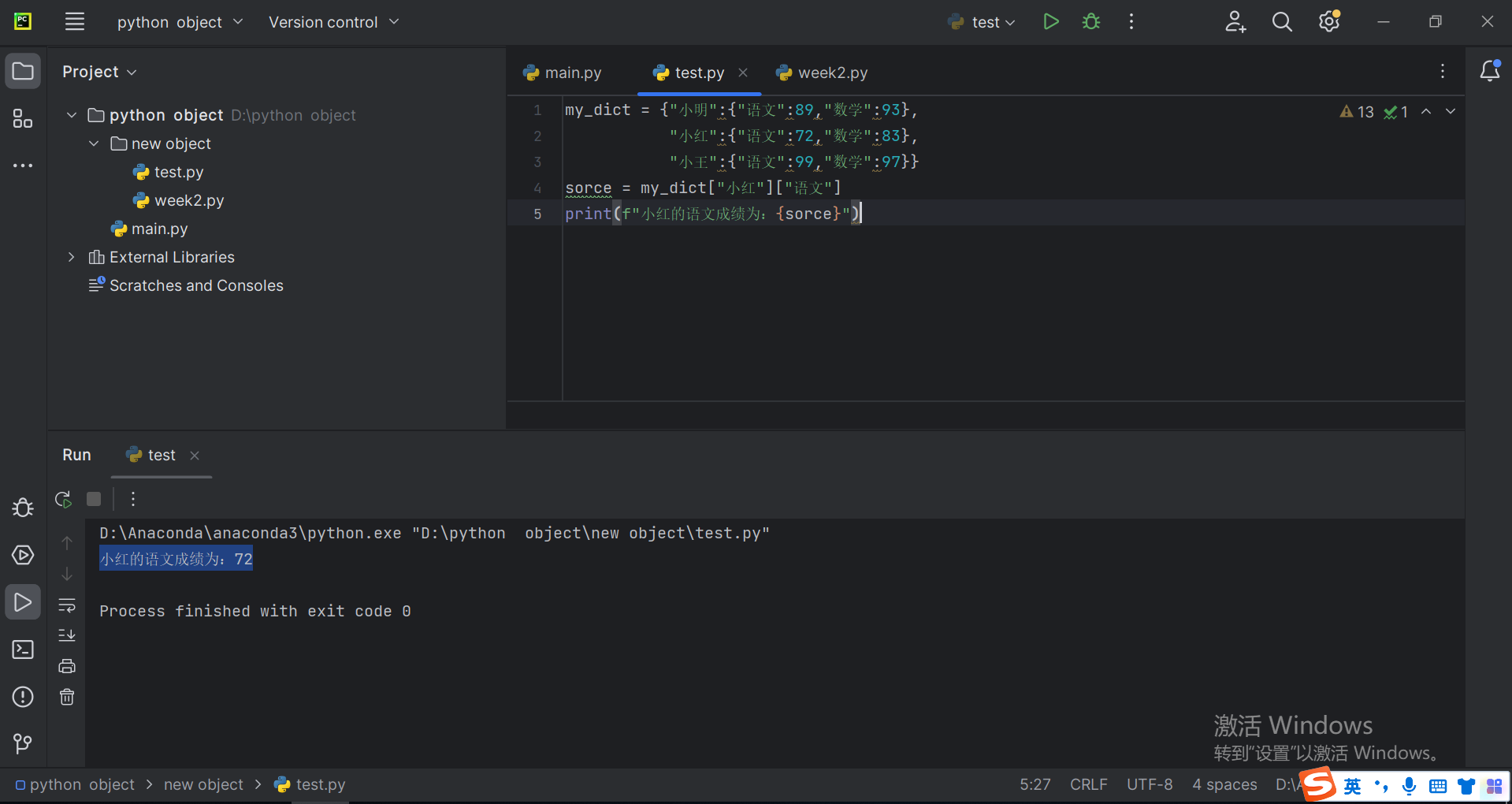Image resolution: width=1512 pixels, height=804 pixels.
Task: Rerun test in Run panel
Action: point(64,499)
